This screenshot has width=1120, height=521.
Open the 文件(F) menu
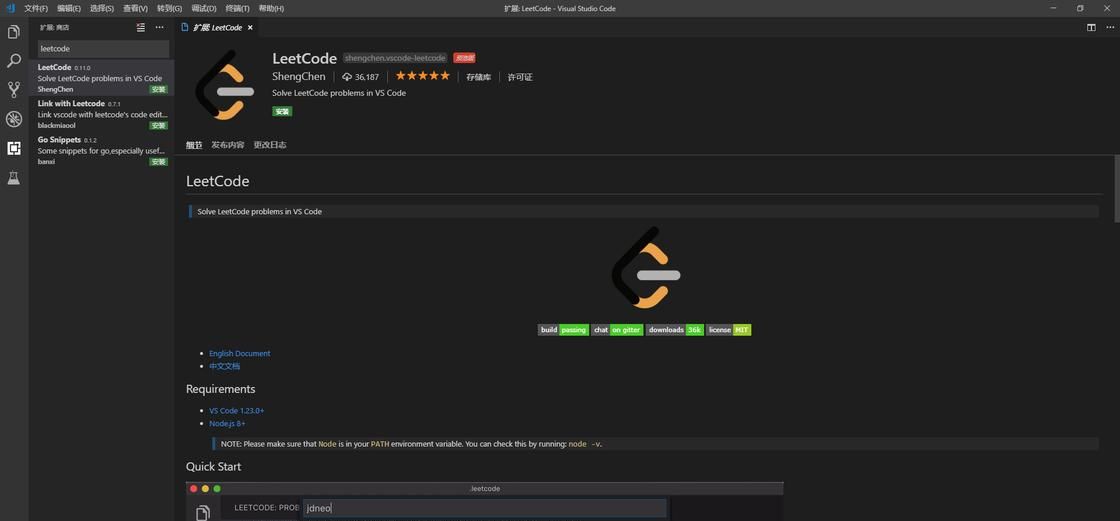click(36, 9)
